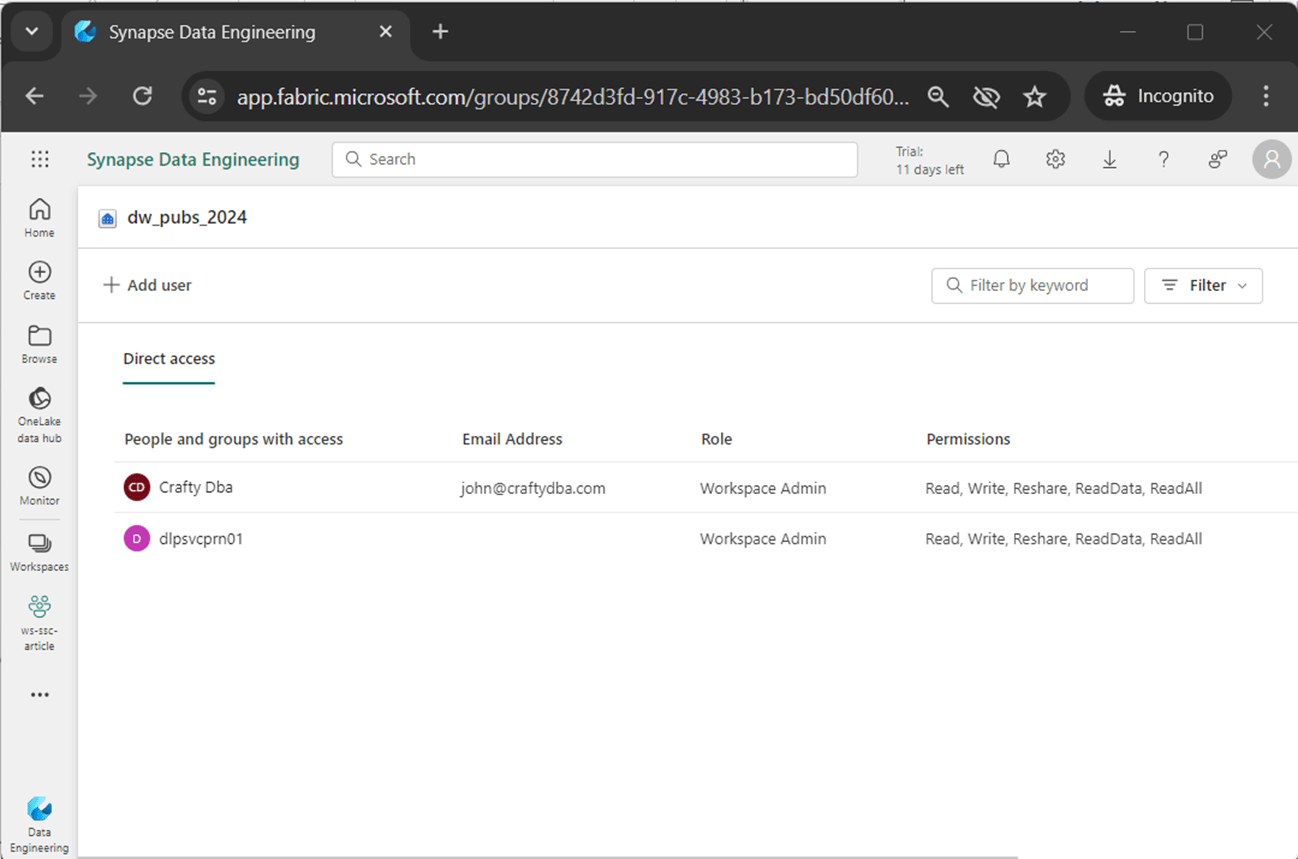Click the permissions list for dlpsvcprn01
Viewport: 1298px width, 859px height.
pyautogui.click(x=1064, y=539)
